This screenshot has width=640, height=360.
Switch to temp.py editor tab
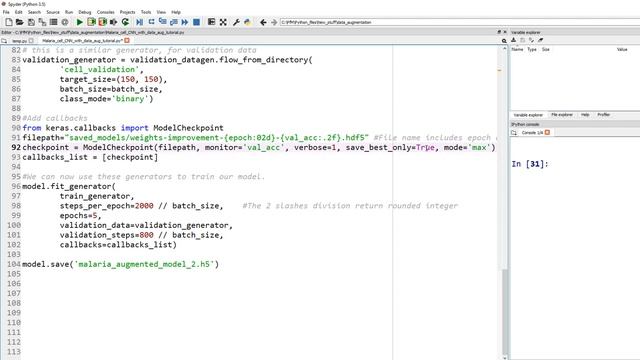tap(19, 41)
